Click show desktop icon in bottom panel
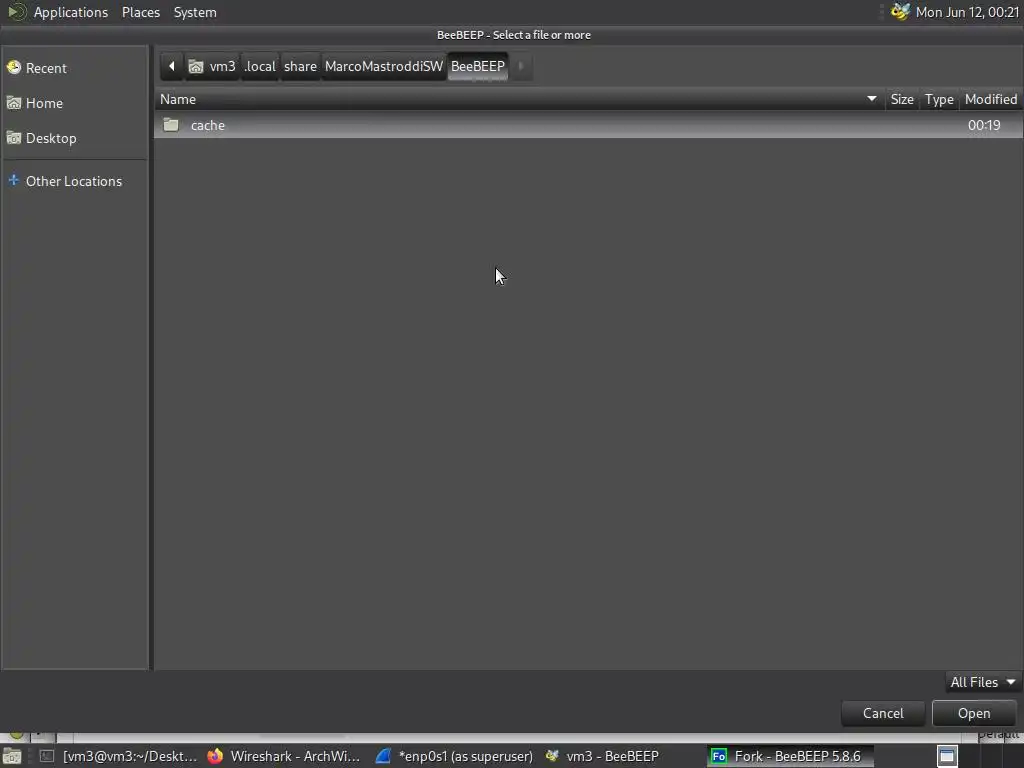 (12, 756)
